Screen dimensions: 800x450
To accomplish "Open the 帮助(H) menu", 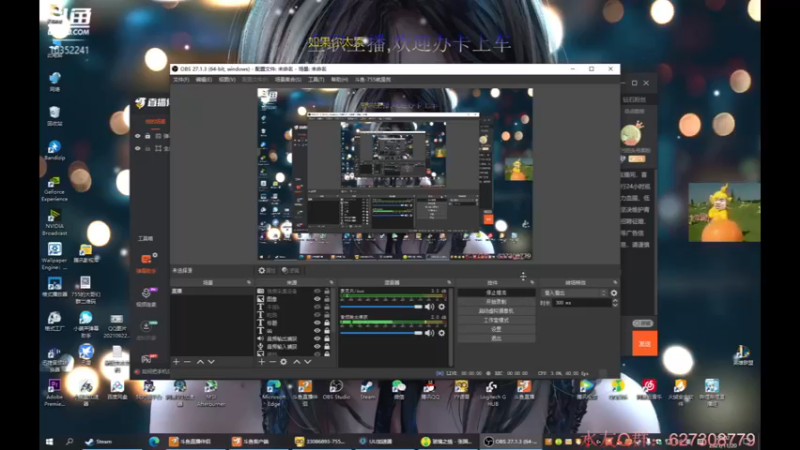I will coord(339,80).
